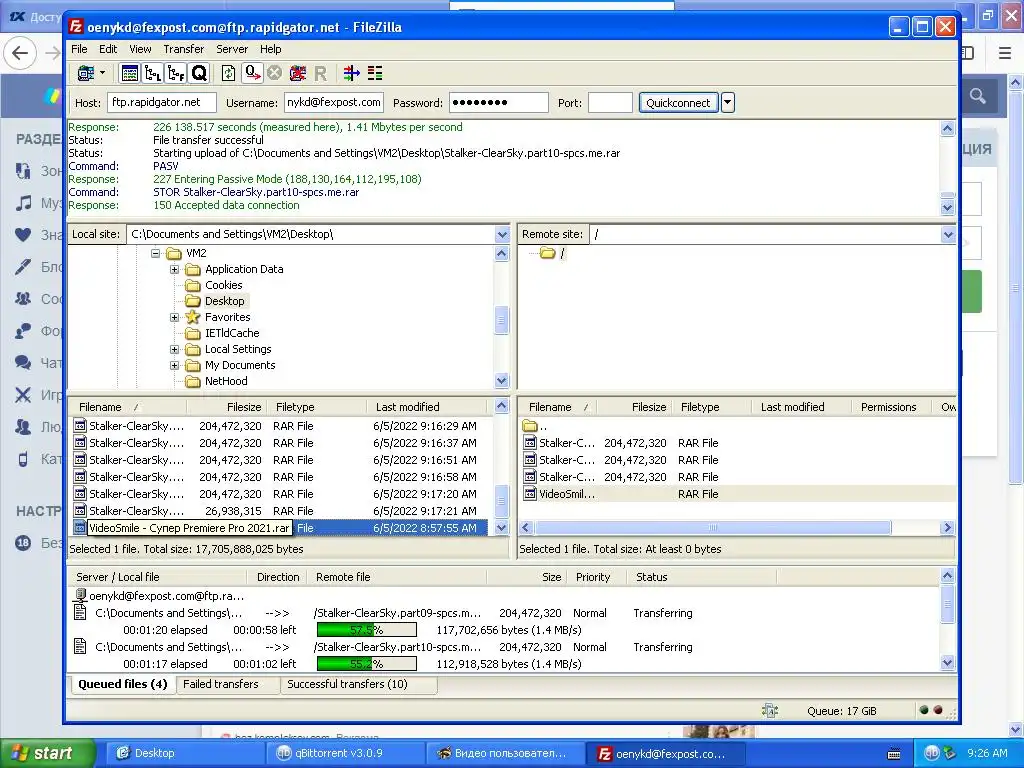Click the NetHood folder icon
This screenshot has height=768, width=1024.
pyautogui.click(x=192, y=381)
